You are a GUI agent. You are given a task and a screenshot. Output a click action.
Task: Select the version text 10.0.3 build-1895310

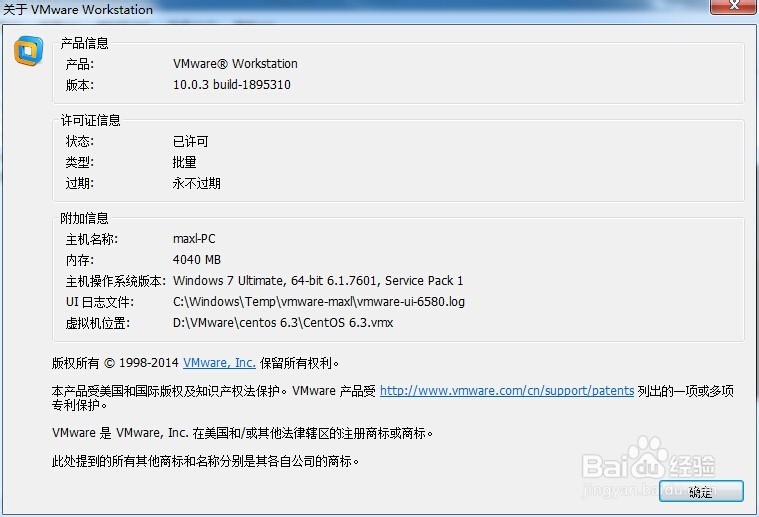tap(232, 85)
